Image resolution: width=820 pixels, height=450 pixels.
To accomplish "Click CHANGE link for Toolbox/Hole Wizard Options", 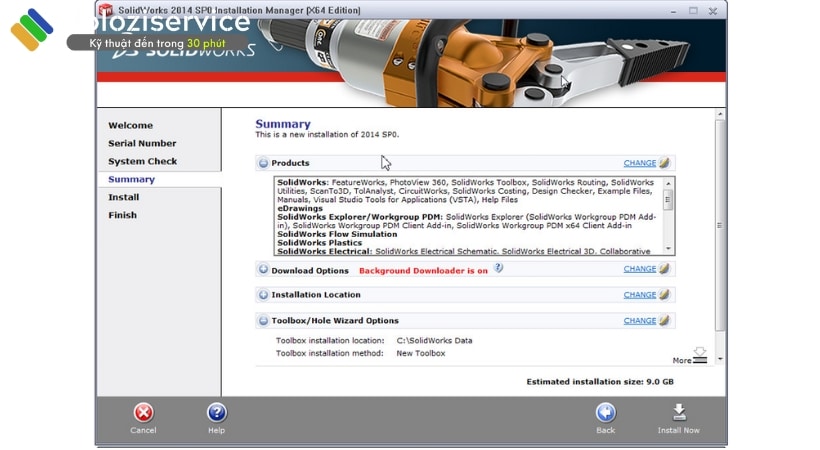I will [x=639, y=321].
